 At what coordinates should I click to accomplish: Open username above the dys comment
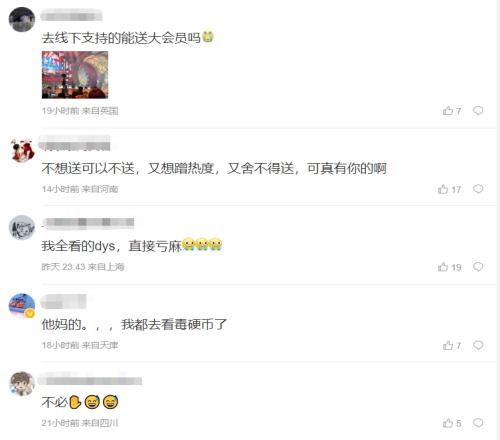point(88,223)
